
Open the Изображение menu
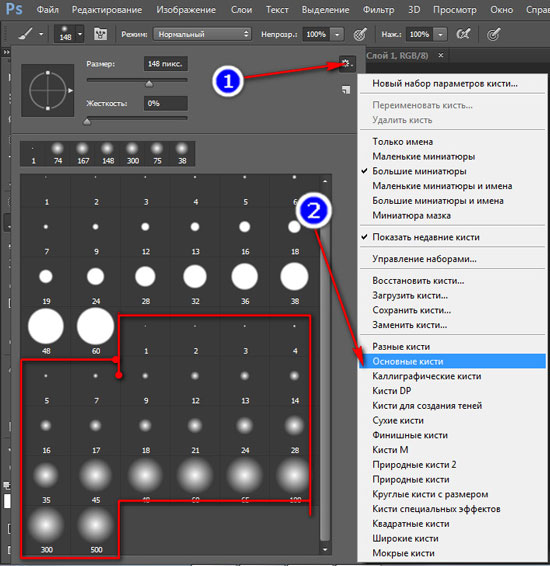[186, 10]
